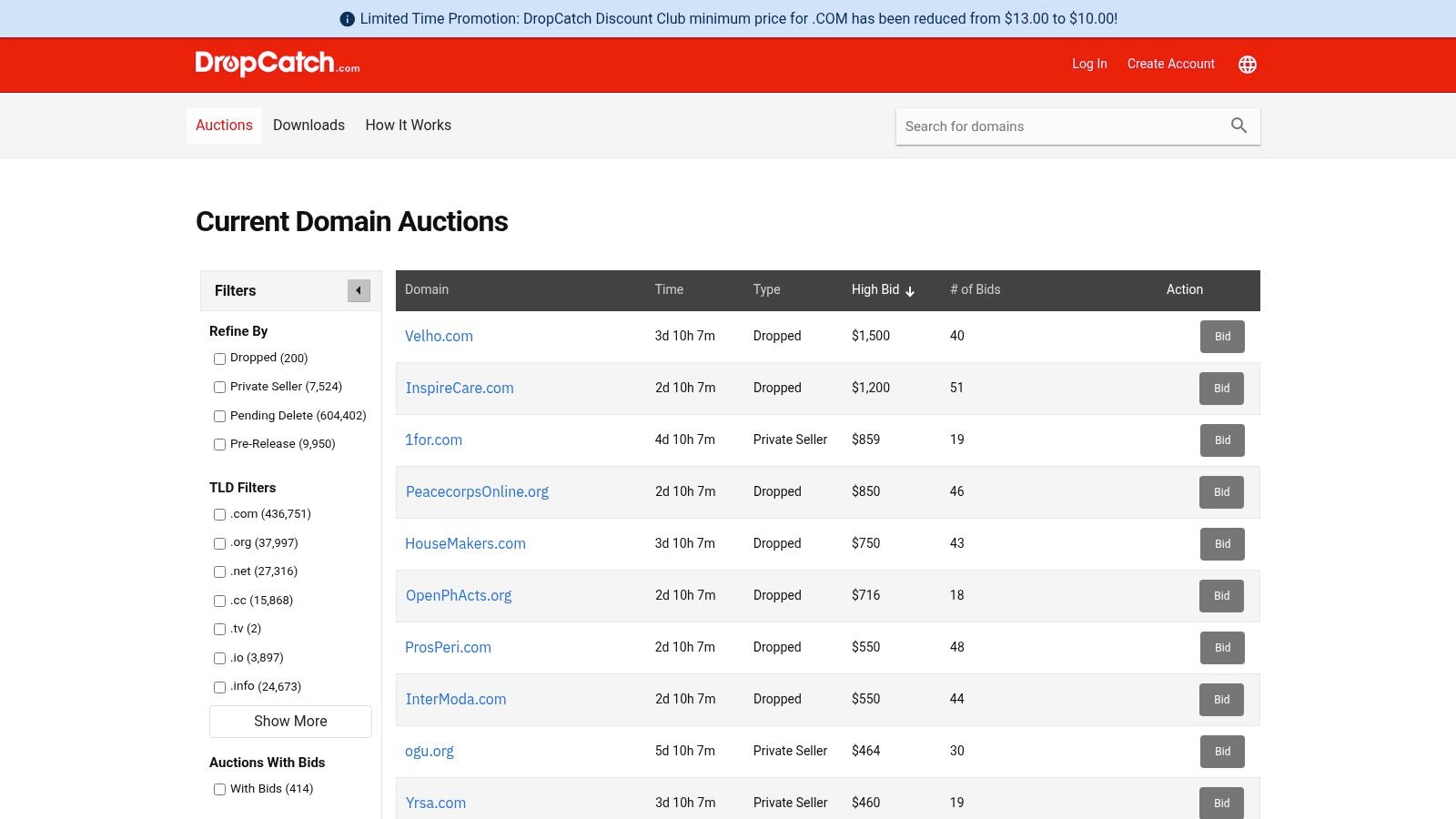Check the Private Seller filter
This screenshot has height=819, width=1456.
tap(219, 387)
